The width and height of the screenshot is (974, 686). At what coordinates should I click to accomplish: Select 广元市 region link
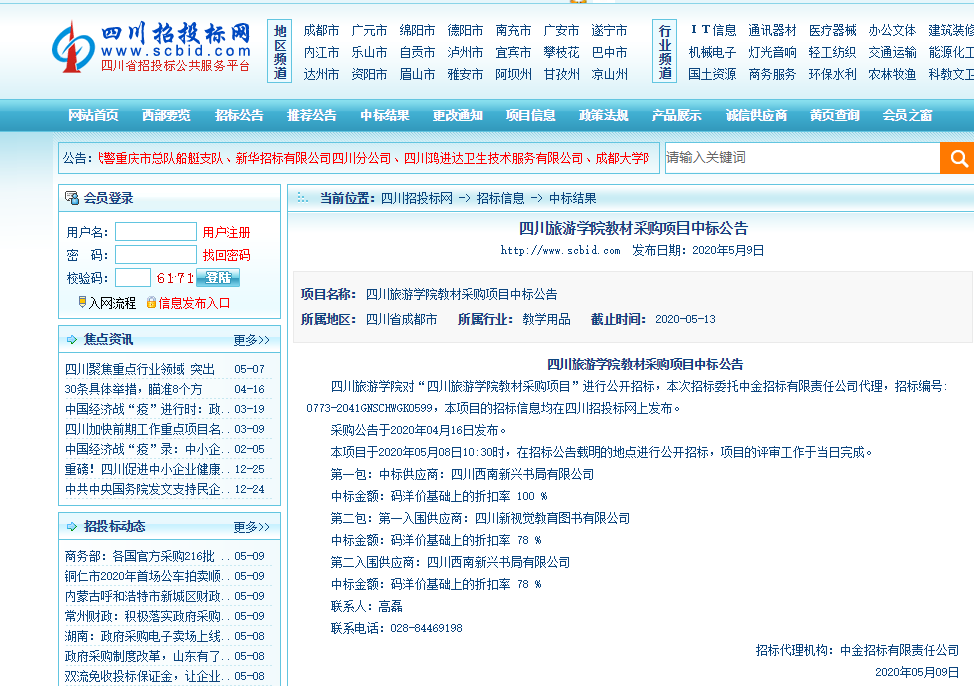tap(369, 30)
